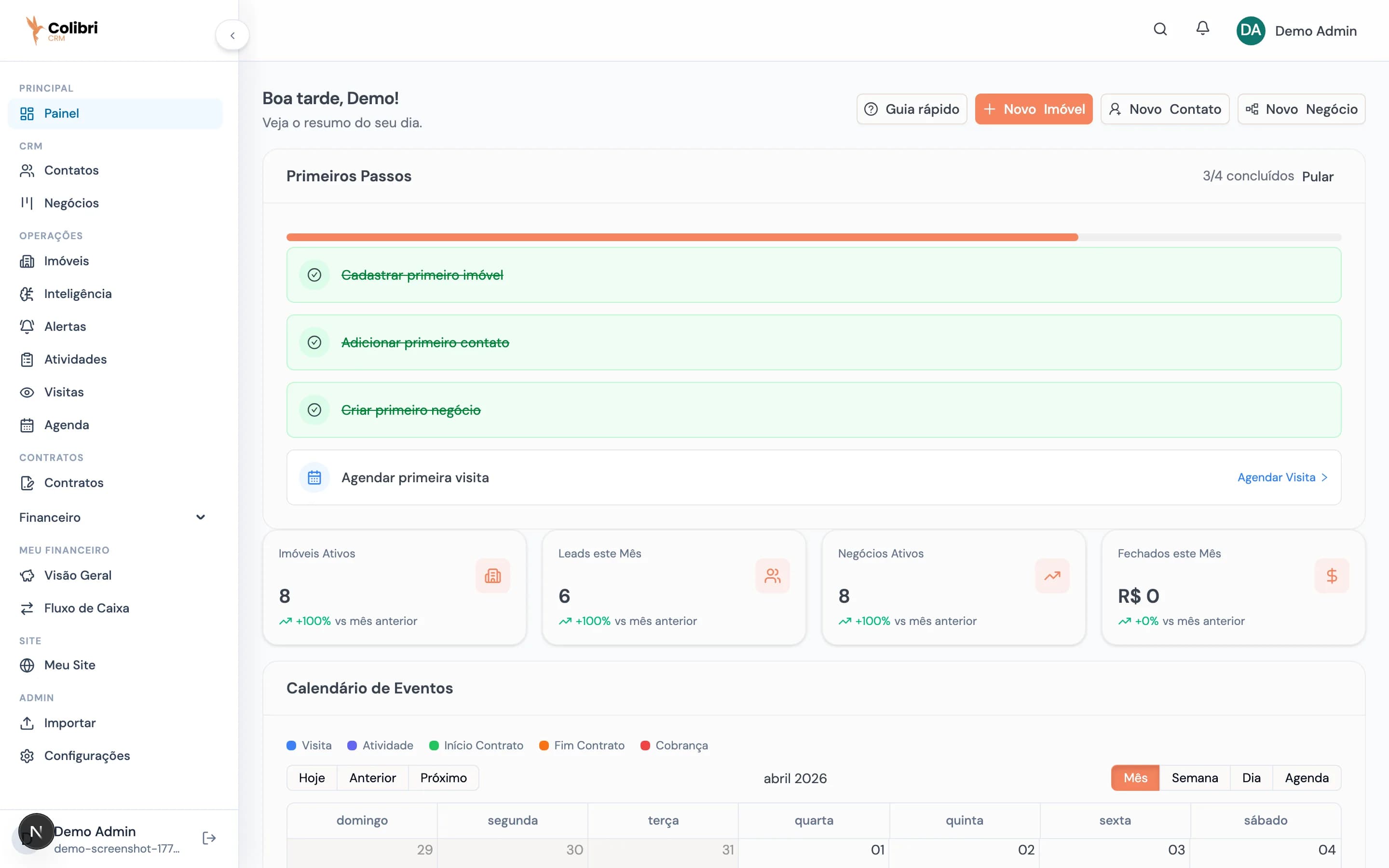Select the Inteligência sidebar icon
The width and height of the screenshot is (1389, 868).
point(27,293)
